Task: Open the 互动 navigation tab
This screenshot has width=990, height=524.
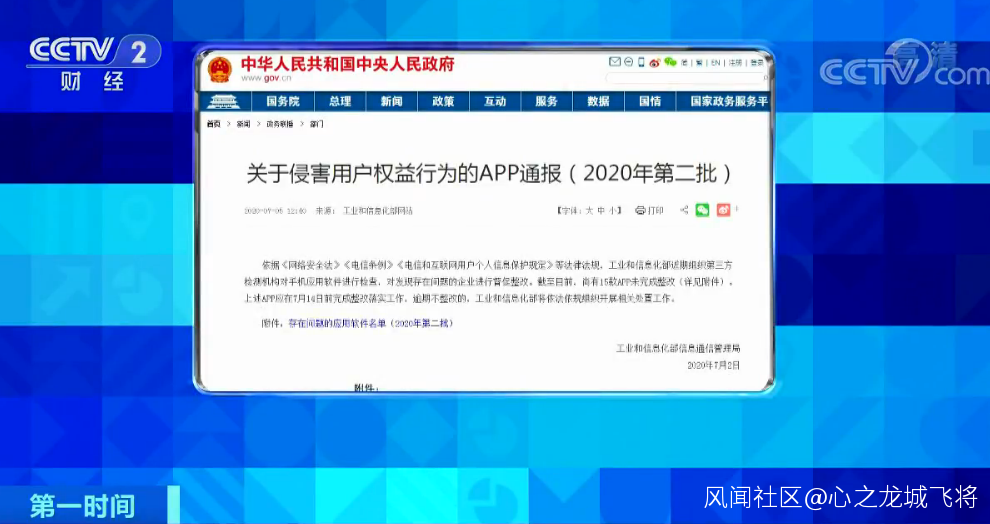Action: pyautogui.click(x=495, y=102)
